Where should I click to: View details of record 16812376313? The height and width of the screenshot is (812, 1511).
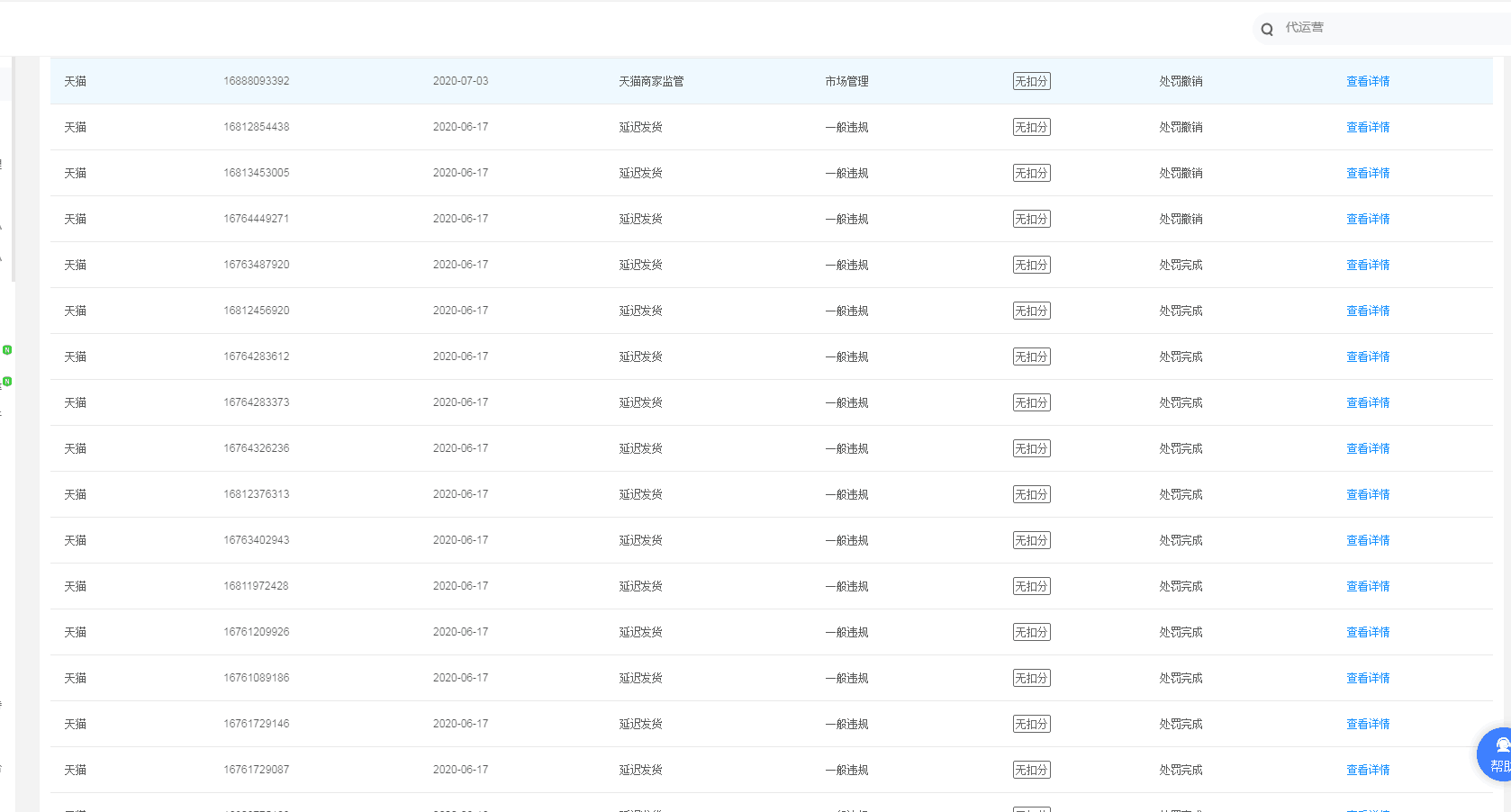click(1368, 494)
